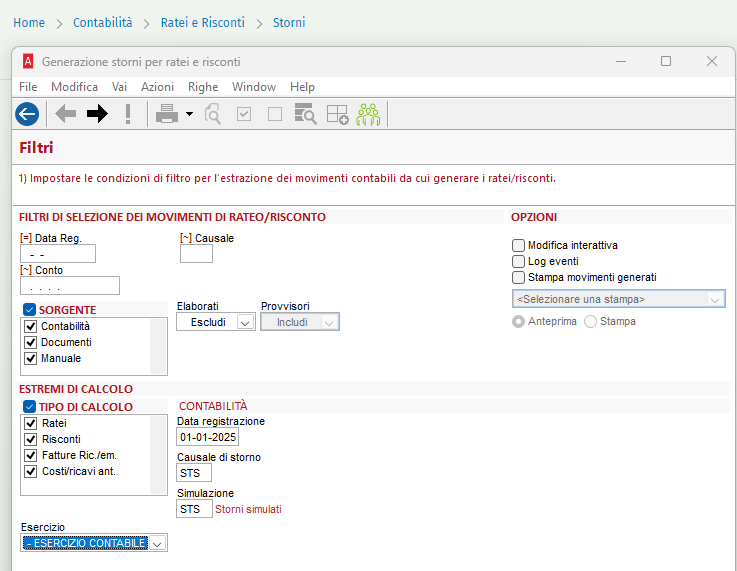
Task: Click the gray previous-step left arrow
Action: [x=65, y=114]
